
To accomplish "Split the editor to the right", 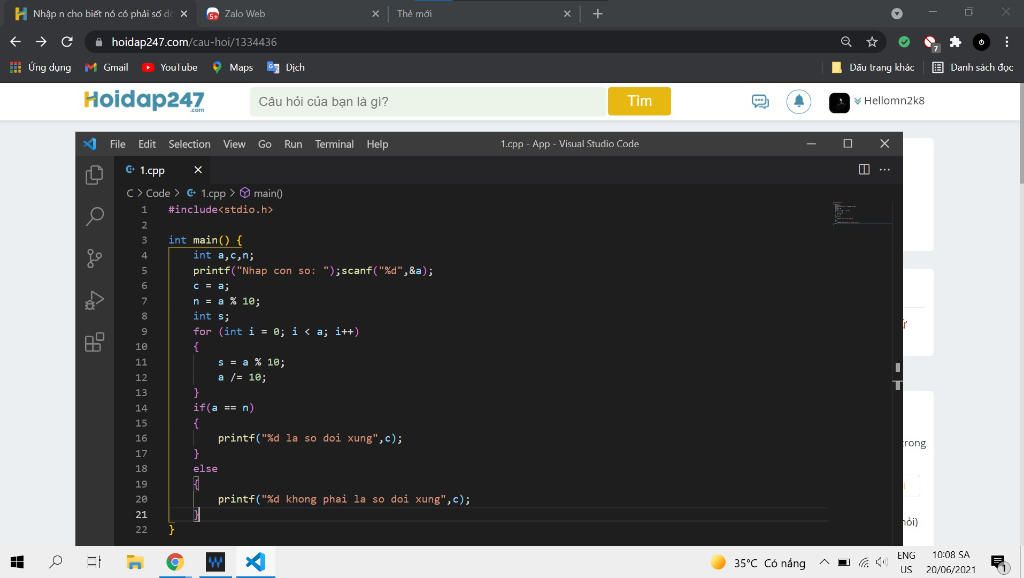I will pos(864,170).
